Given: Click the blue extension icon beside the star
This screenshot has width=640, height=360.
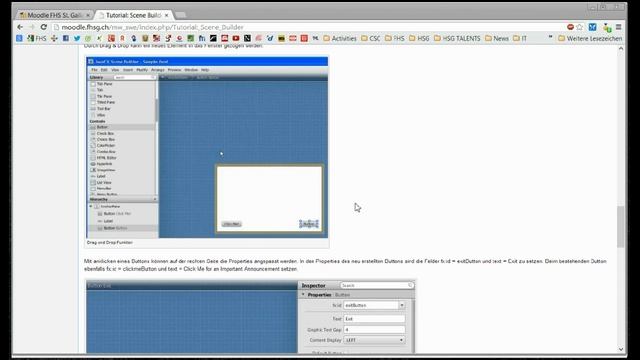Looking at the screenshot, I should (x=593, y=27).
